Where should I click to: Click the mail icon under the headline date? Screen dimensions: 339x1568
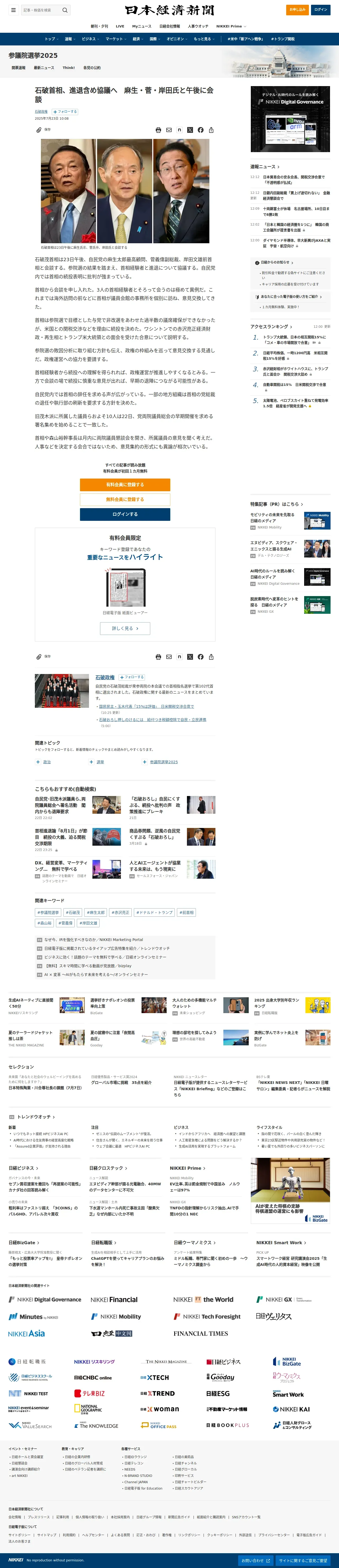pos(169,130)
